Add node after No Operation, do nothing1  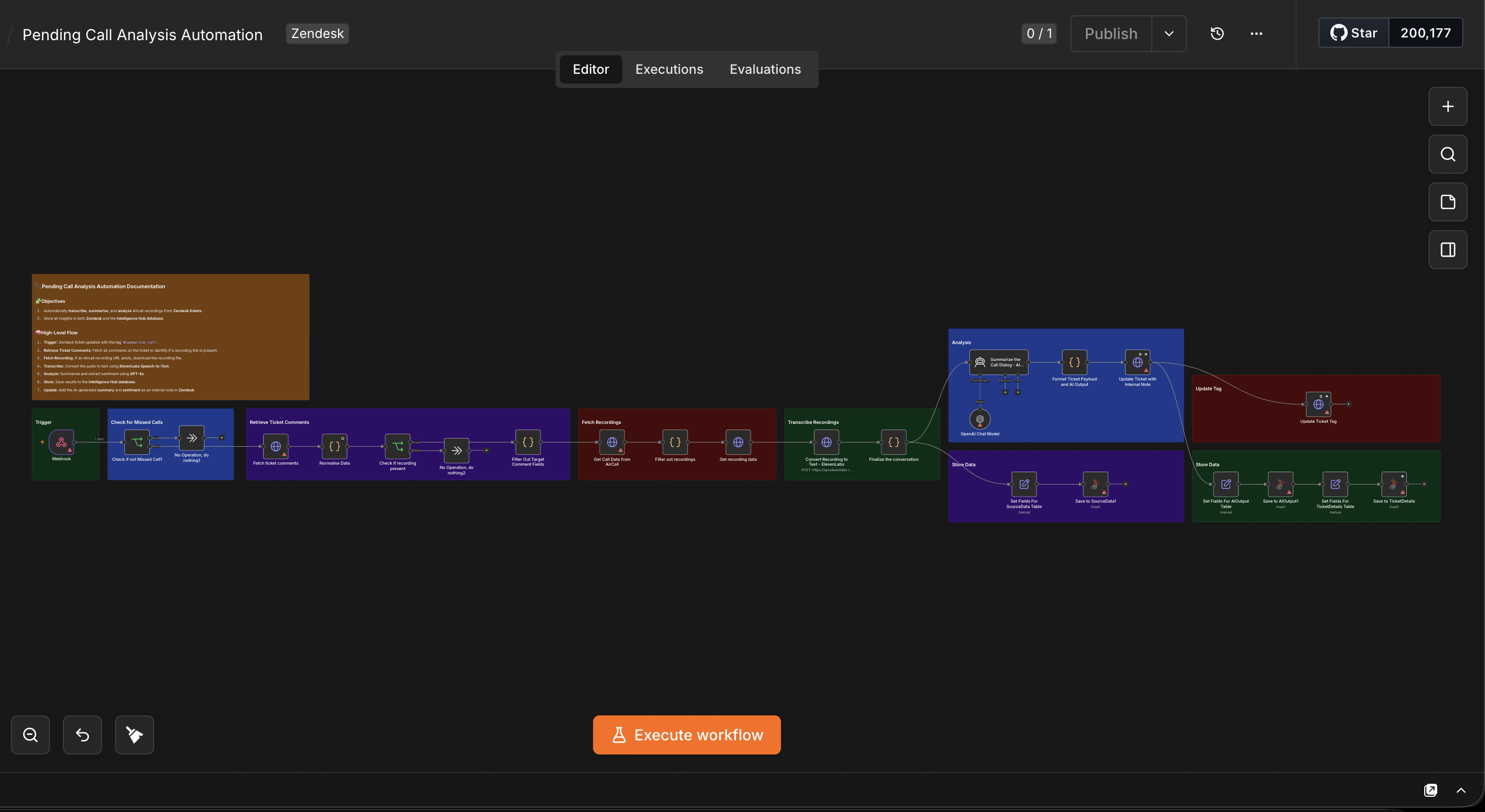(221, 438)
